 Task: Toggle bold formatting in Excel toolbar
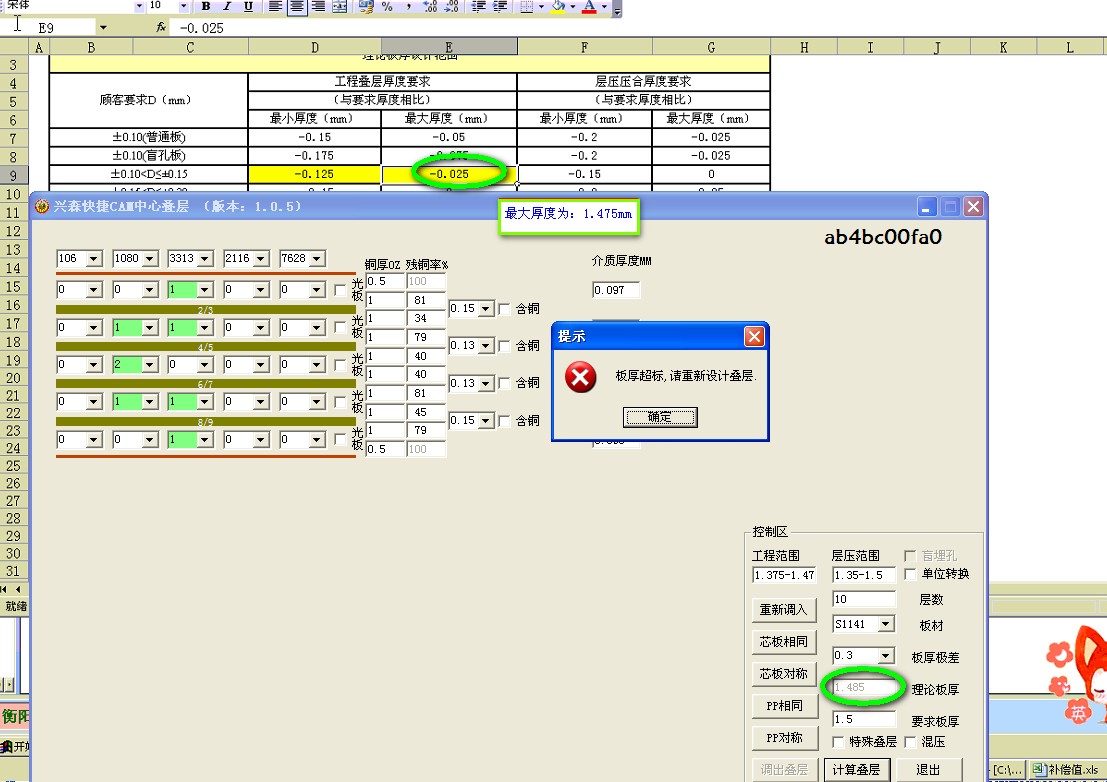coord(205,6)
